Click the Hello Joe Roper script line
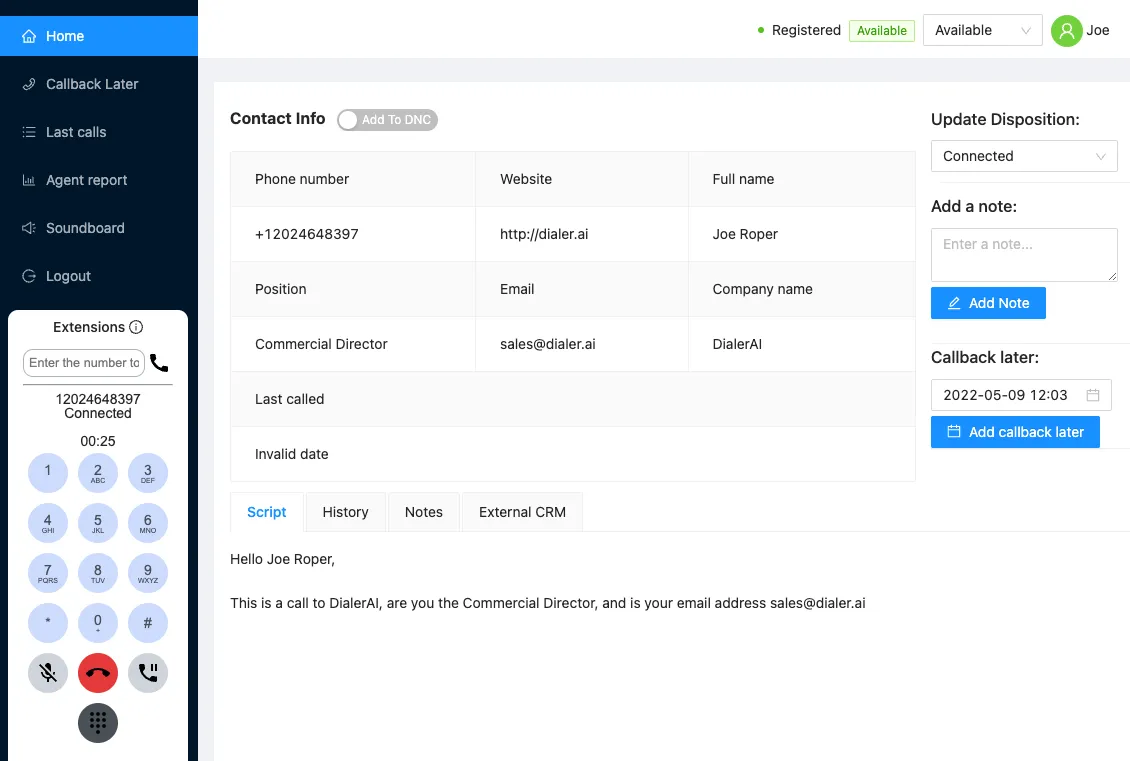1130x761 pixels. 282,559
